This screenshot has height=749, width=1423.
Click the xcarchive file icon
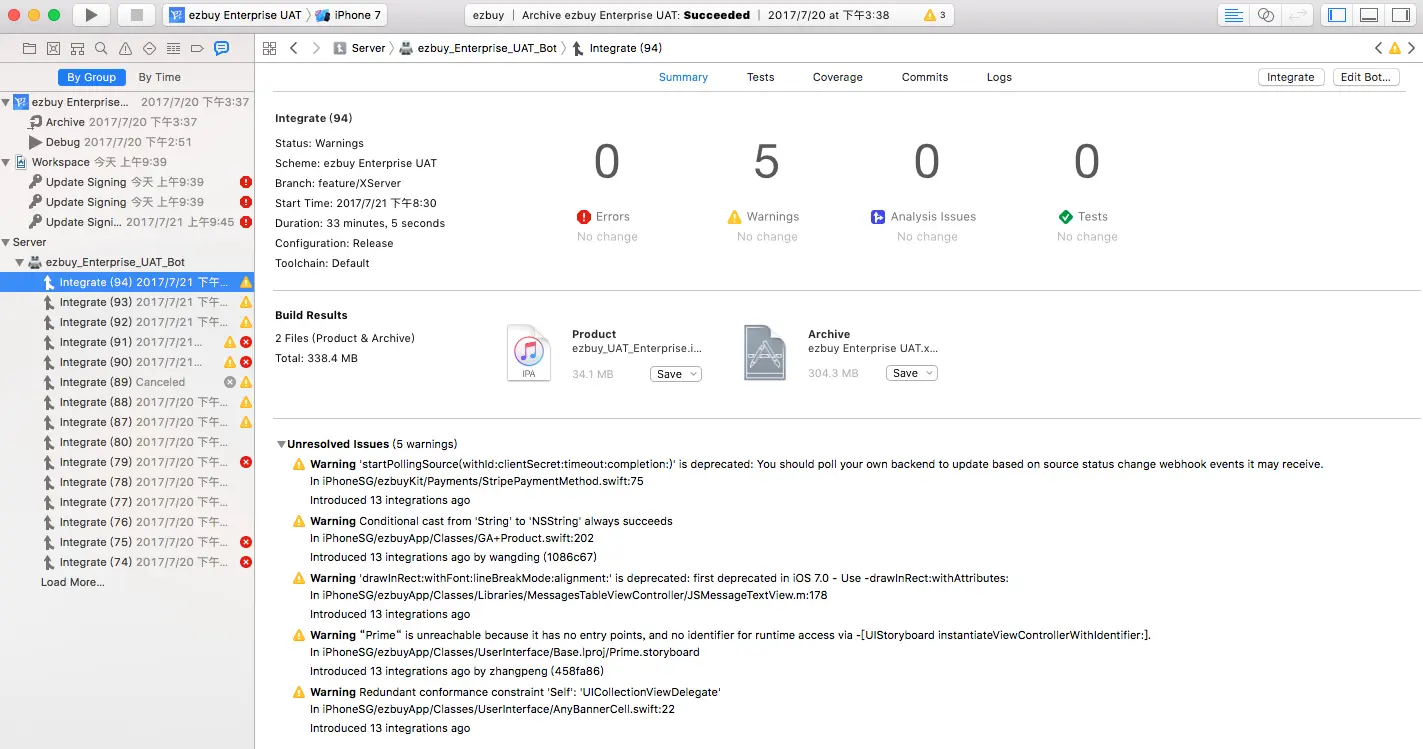[765, 352]
